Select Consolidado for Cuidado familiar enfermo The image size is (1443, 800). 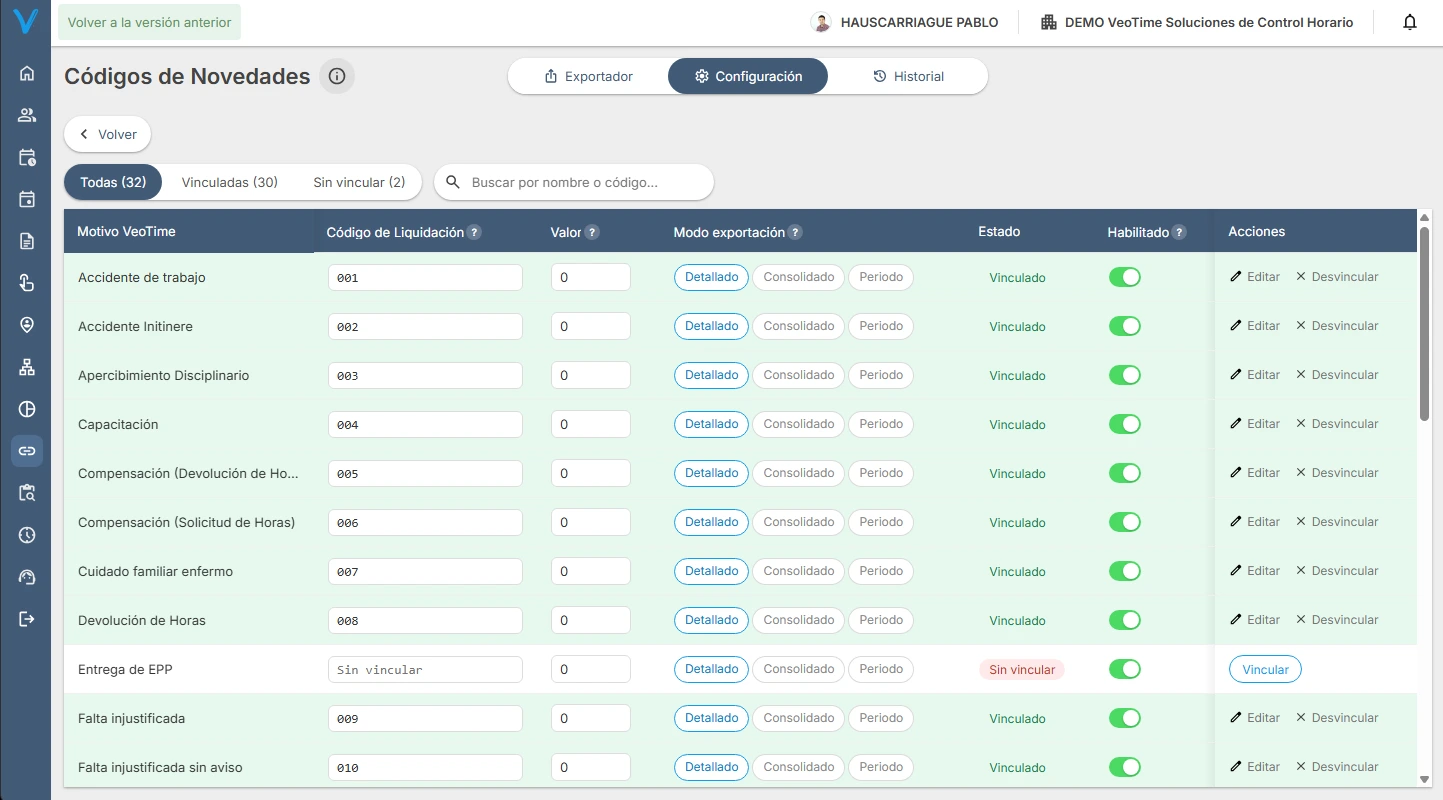pyautogui.click(x=798, y=571)
